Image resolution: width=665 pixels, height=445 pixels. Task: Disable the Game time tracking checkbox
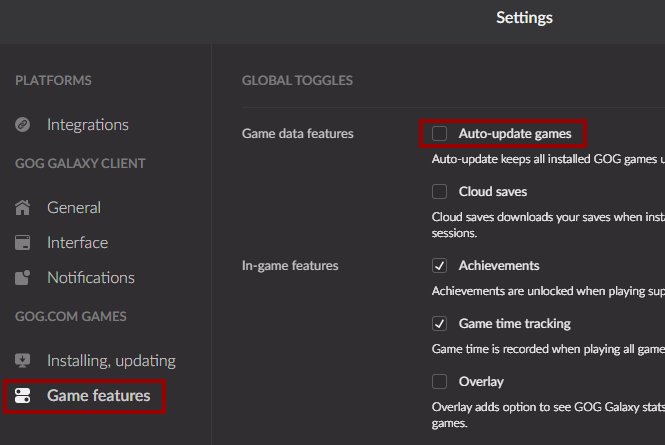439,324
